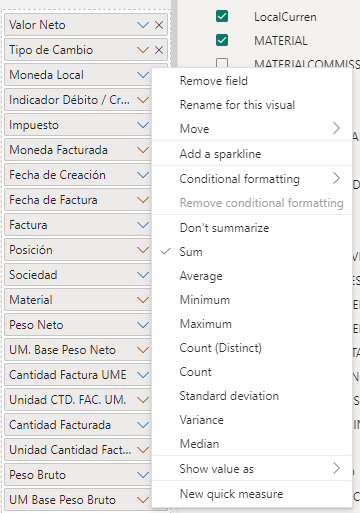Open the Fecha de Factura dropdown chevron

click(143, 200)
